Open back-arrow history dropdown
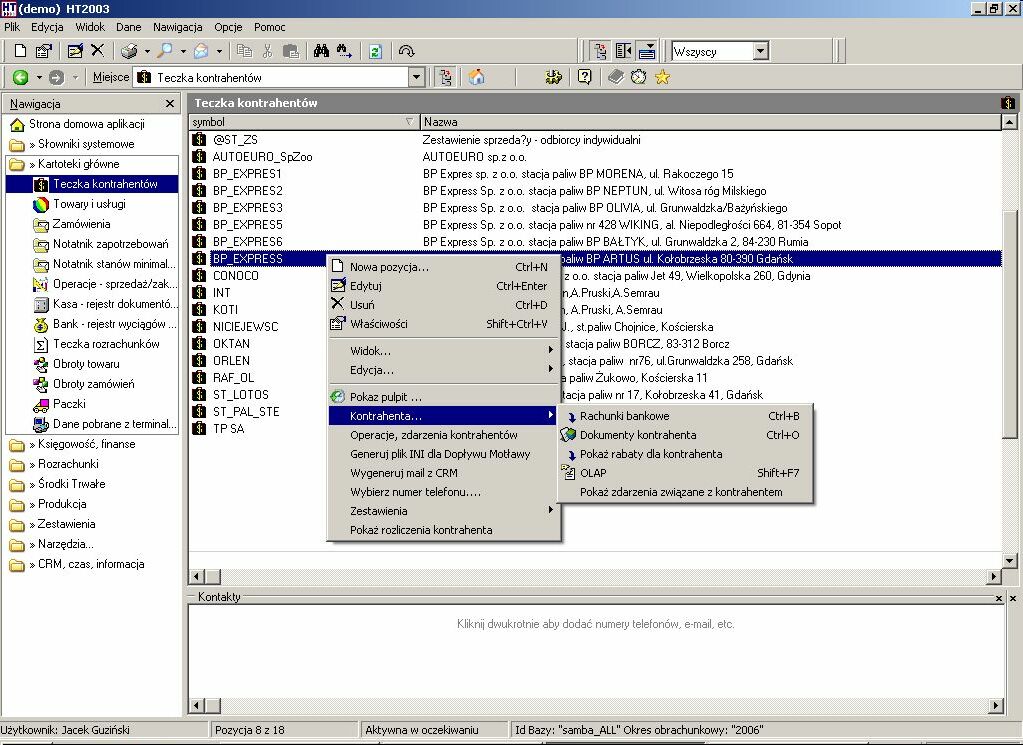Viewport: 1023px width, 745px height. [x=38, y=78]
